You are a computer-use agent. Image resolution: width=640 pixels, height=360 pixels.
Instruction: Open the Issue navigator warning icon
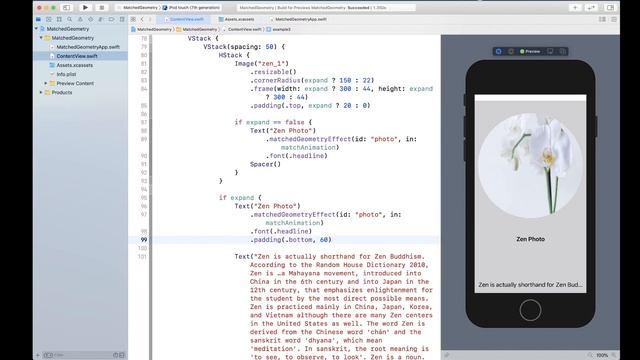coord(80,19)
